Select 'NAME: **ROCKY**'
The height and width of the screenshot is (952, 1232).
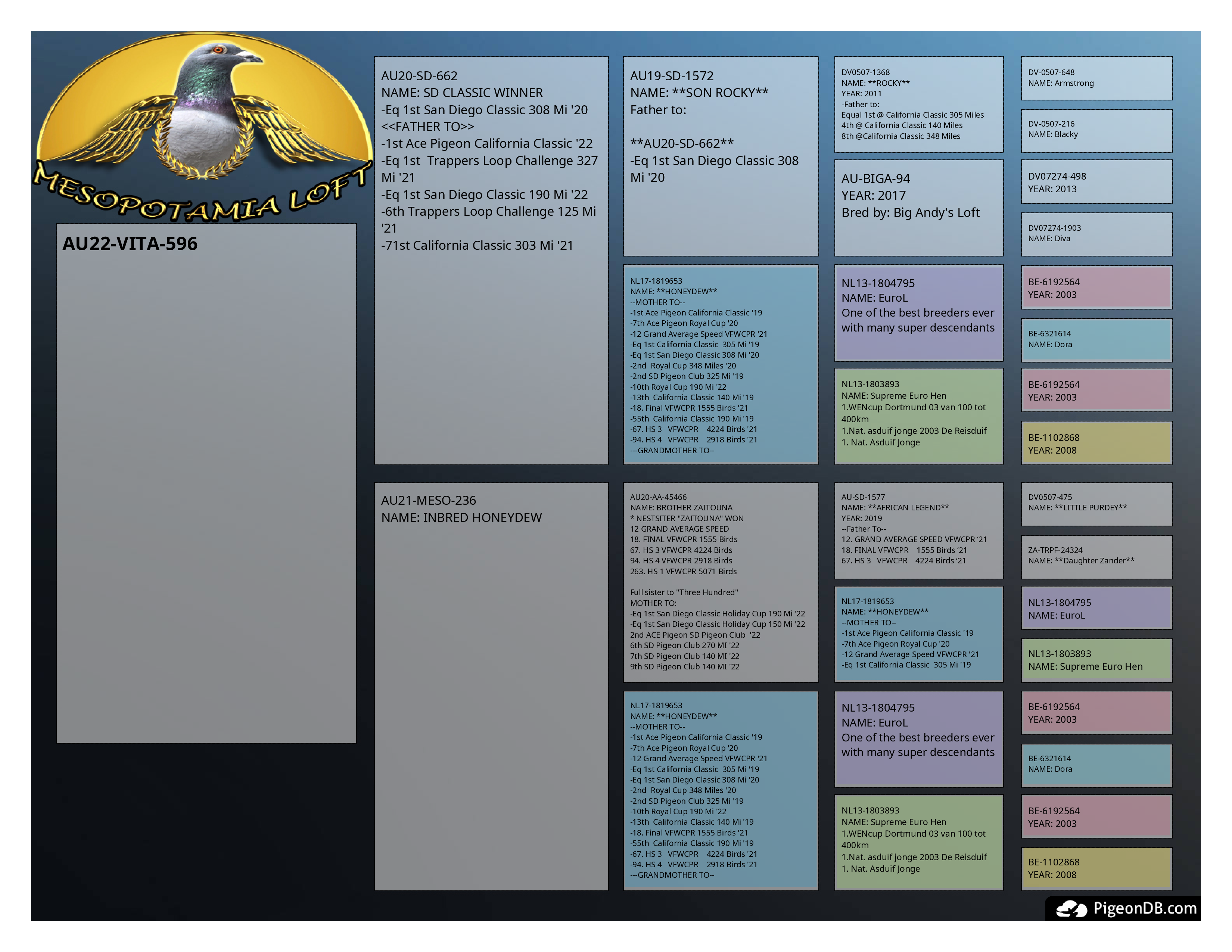(x=875, y=84)
